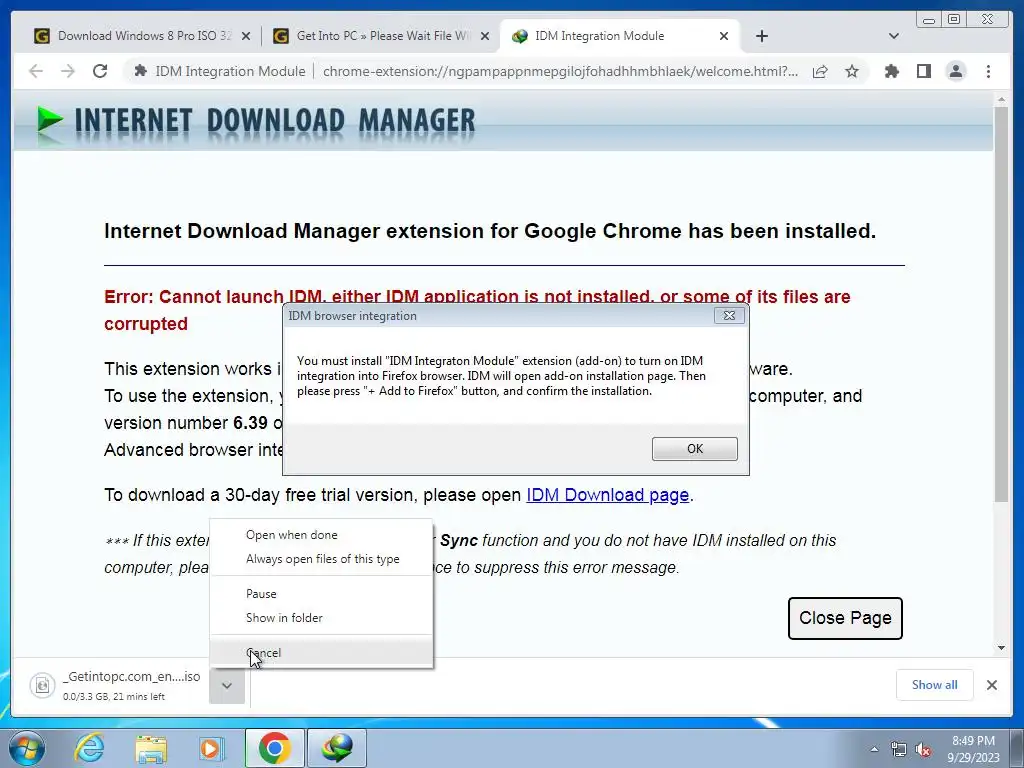The width and height of the screenshot is (1024, 768).
Task: Choose Open when done from context menu
Action: click(320, 535)
